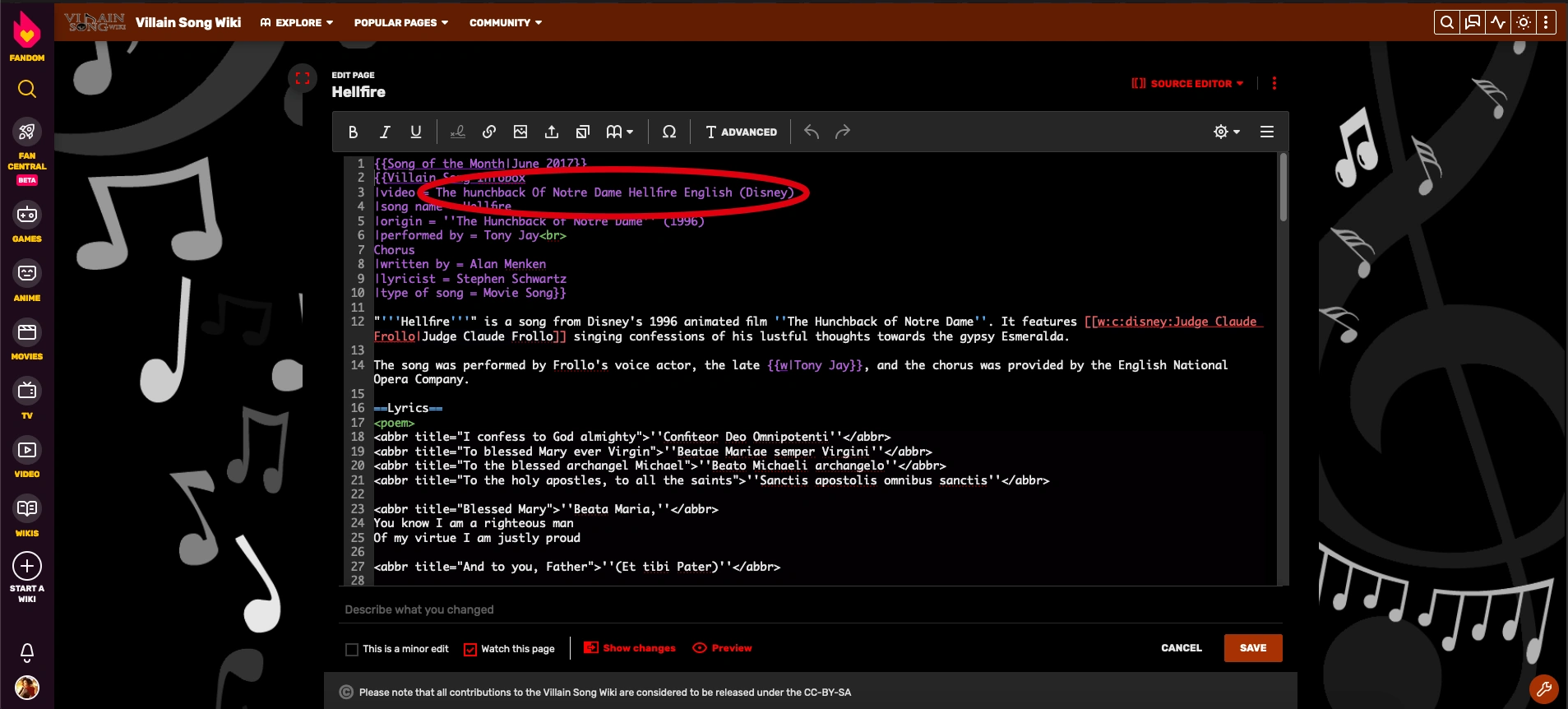Image resolution: width=1568 pixels, height=709 pixels.
Task: Click the signature toolbar icon
Action: coord(458,132)
